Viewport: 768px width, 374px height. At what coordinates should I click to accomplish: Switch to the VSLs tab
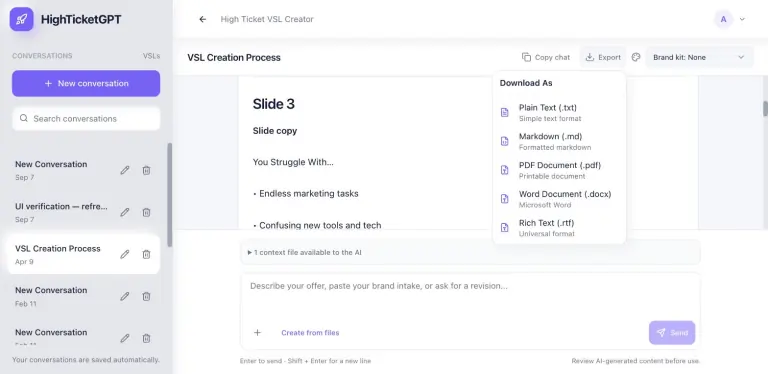(x=151, y=56)
